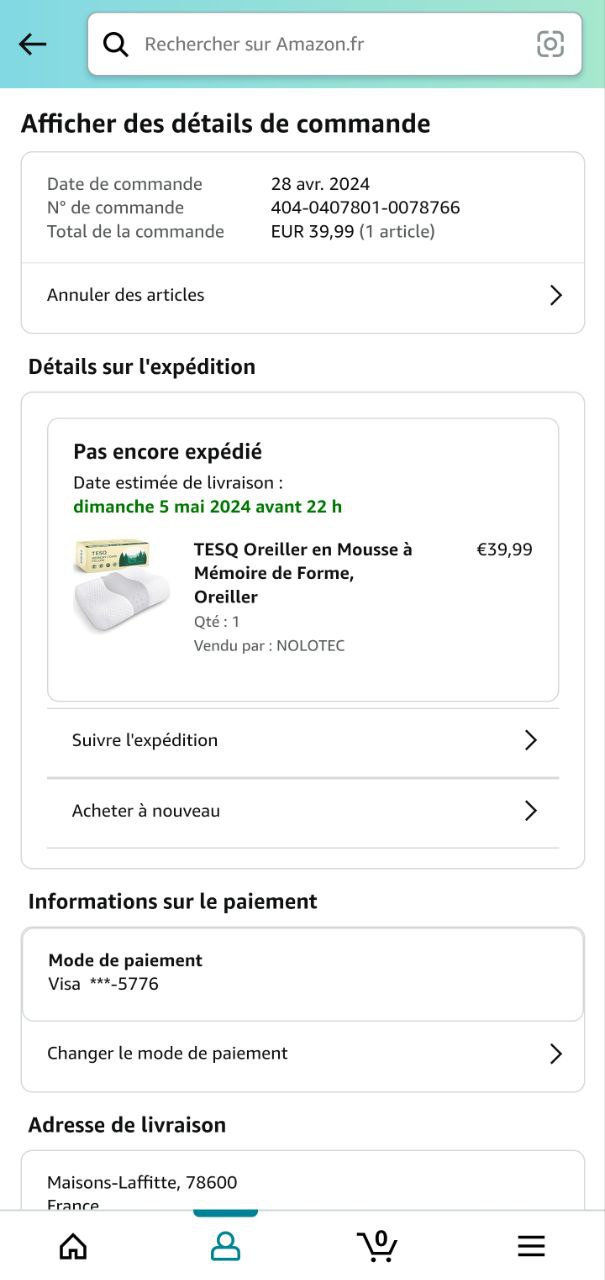The image size is (605, 1280).
Task: Tap the Mode de paiement Visa card
Action: click(302, 973)
